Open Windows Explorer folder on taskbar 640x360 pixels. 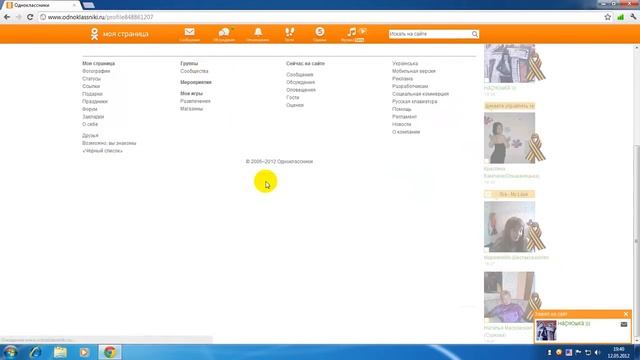click(60, 352)
